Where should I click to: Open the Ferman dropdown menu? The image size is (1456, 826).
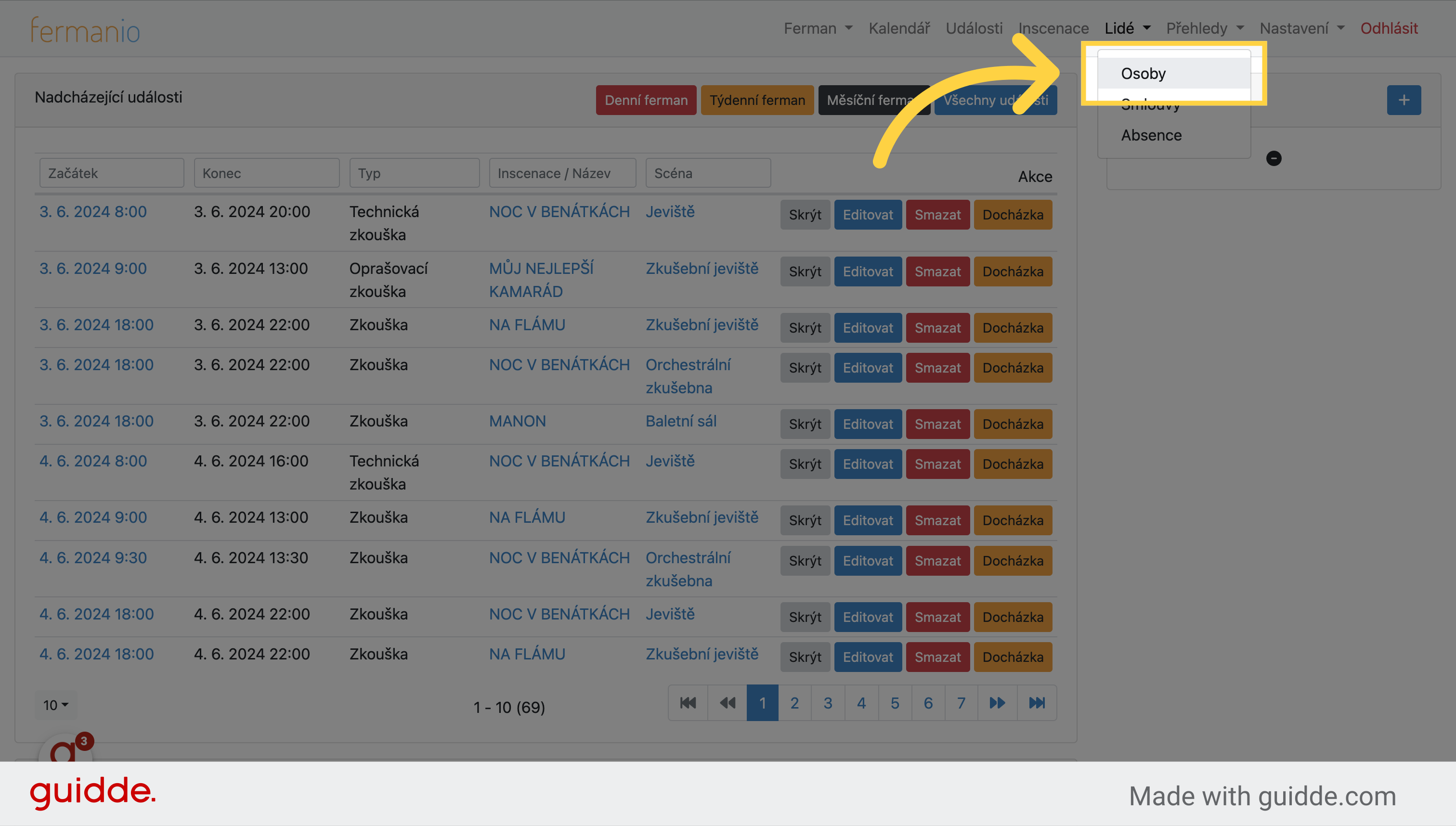coord(818,28)
